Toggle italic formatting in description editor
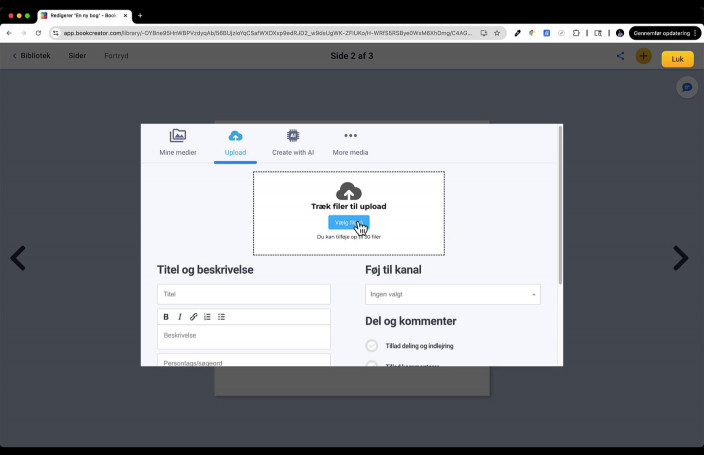The image size is (704, 455). pos(180,317)
